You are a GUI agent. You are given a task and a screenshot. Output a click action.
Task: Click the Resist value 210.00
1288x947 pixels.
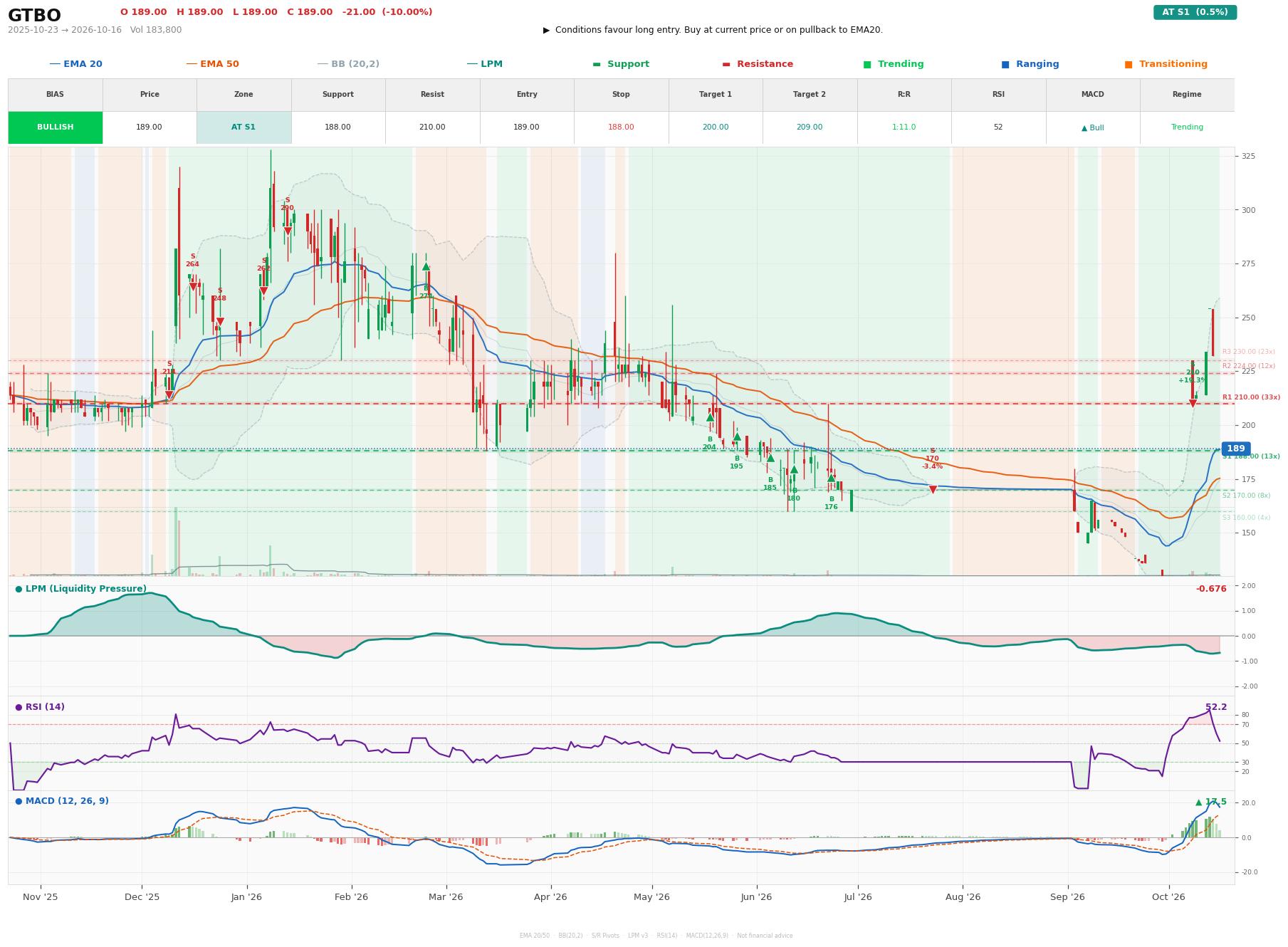(432, 127)
